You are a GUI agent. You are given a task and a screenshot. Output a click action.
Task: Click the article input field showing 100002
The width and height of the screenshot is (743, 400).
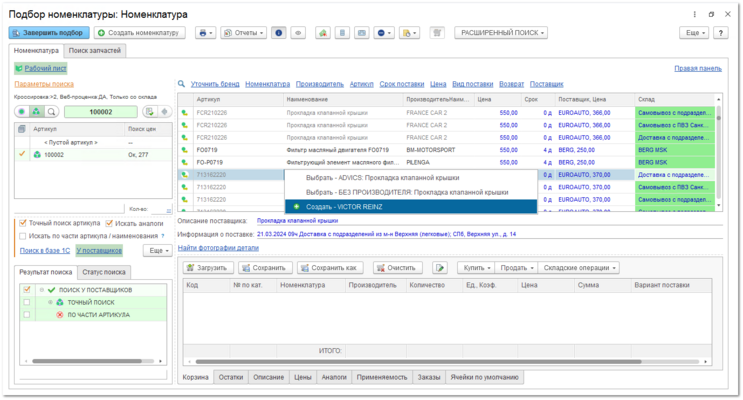click(x=101, y=112)
